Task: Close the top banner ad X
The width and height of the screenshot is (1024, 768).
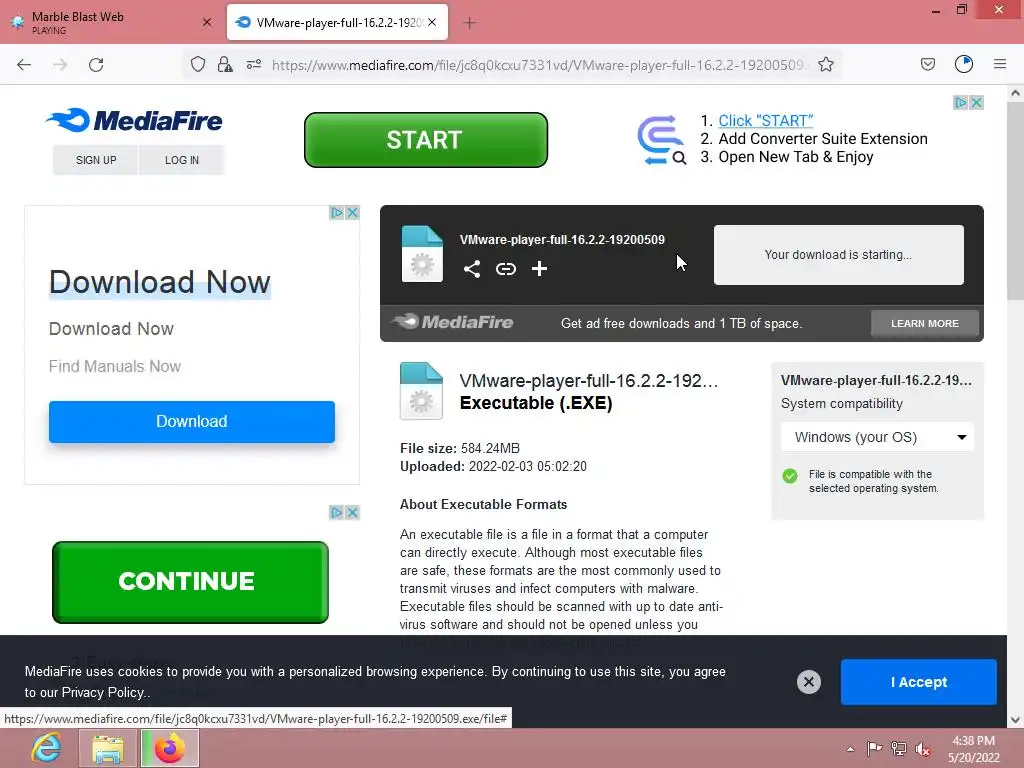Action: [x=976, y=103]
